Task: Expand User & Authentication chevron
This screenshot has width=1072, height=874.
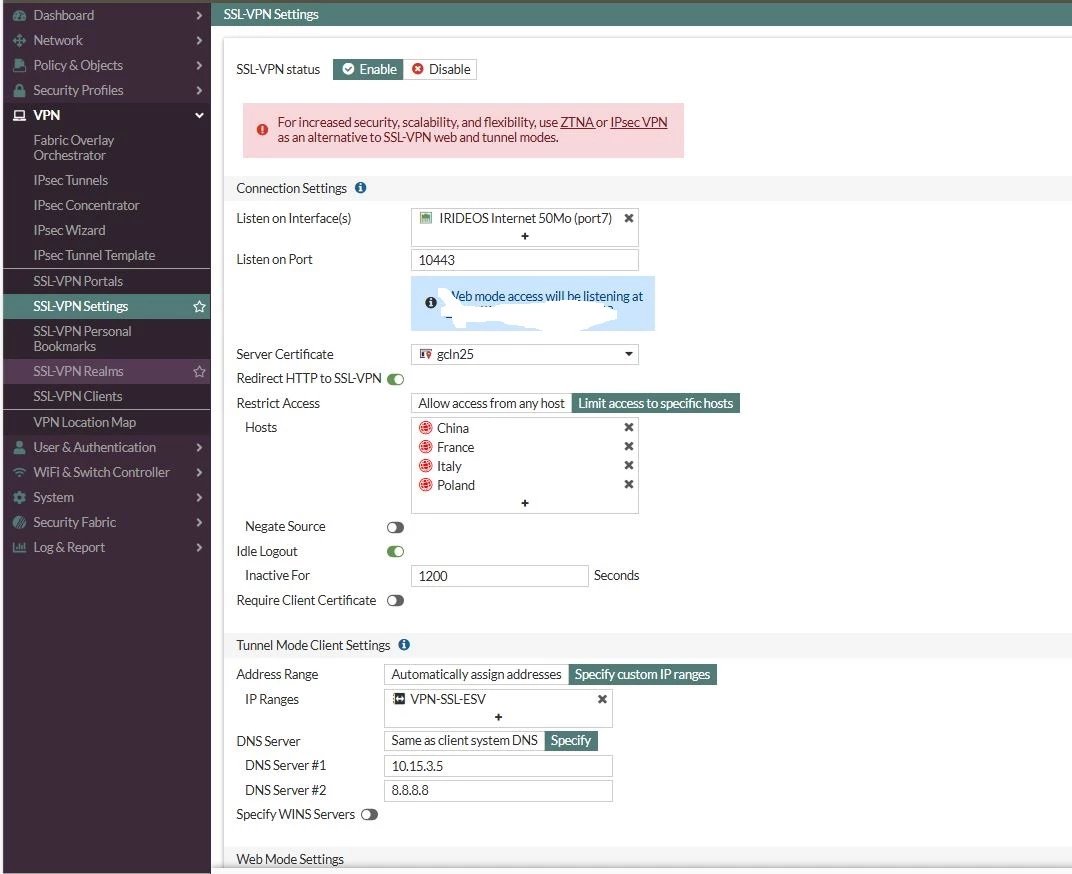Action: point(199,447)
